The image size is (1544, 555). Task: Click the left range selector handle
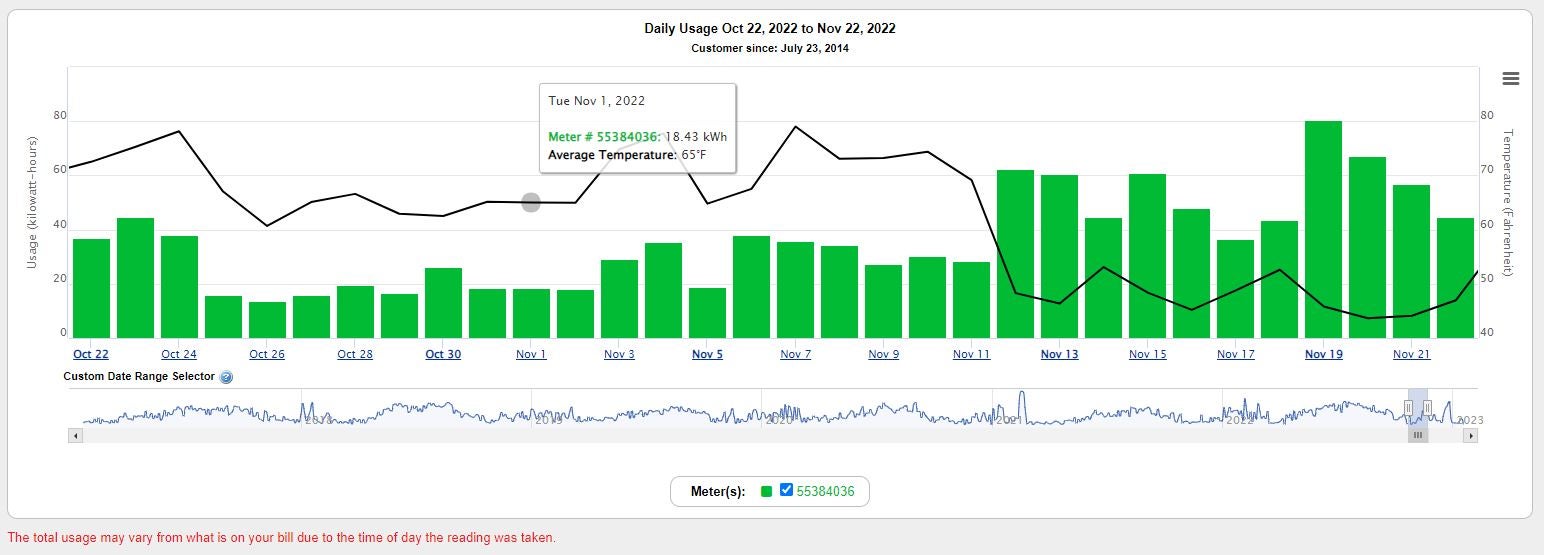pos(1408,407)
